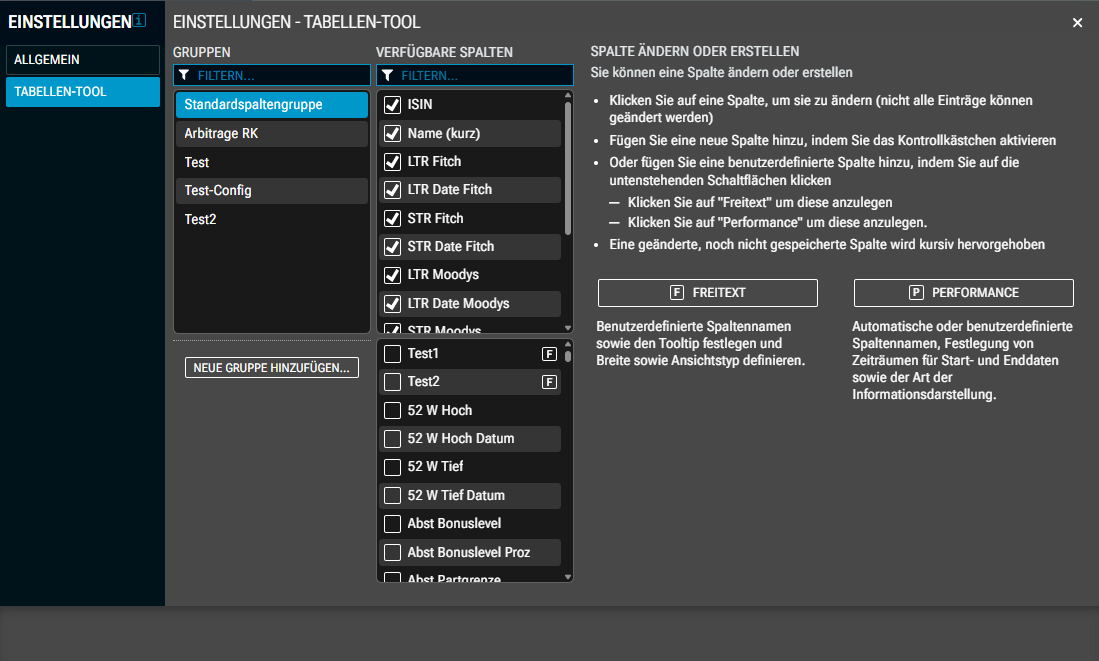The height and width of the screenshot is (661, 1099).
Task: Uncheck the ISIN column checkbox
Action: click(392, 105)
